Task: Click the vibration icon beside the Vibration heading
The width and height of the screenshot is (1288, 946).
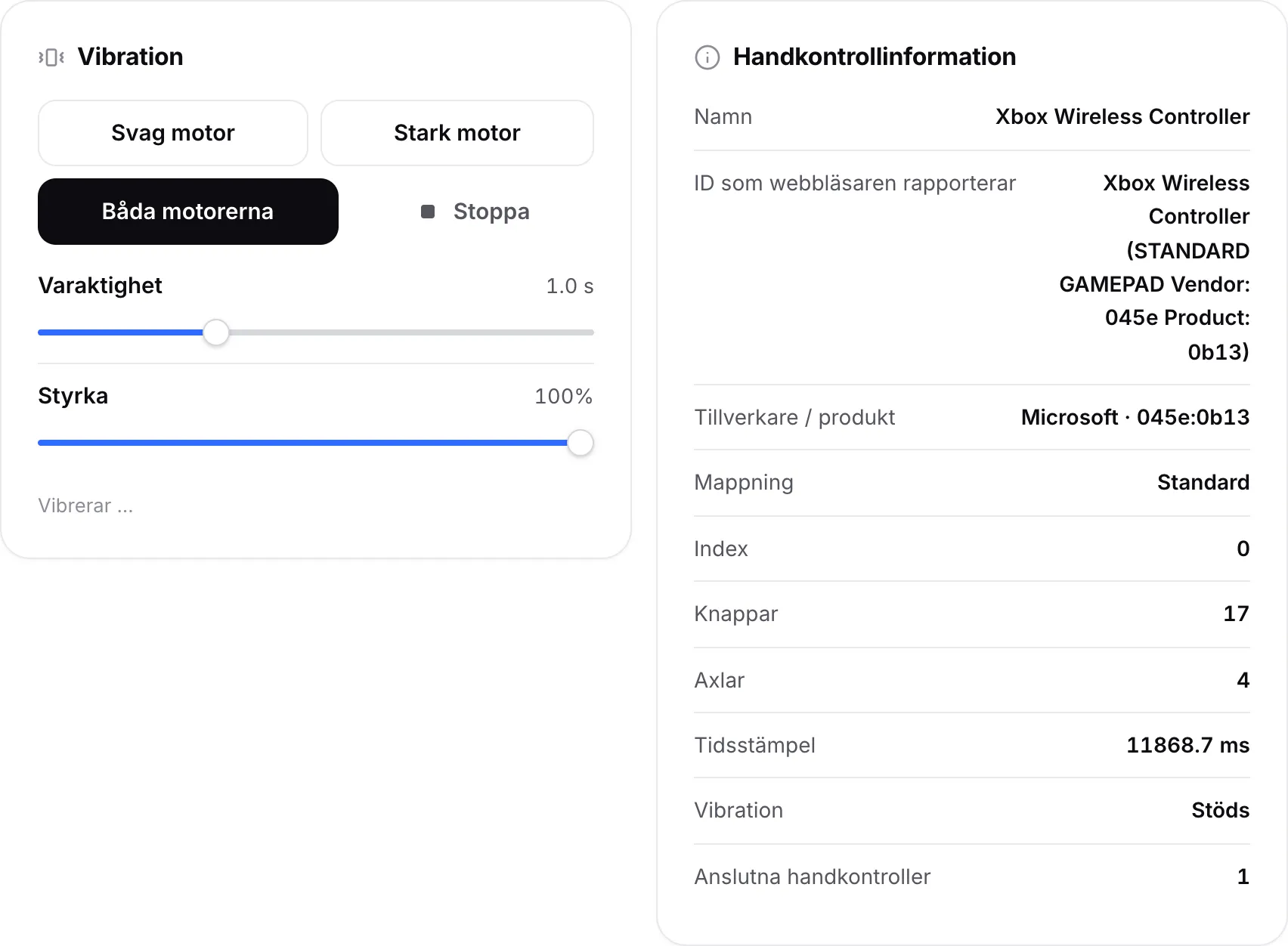Action: pyautogui.click(x=51, y=57)
